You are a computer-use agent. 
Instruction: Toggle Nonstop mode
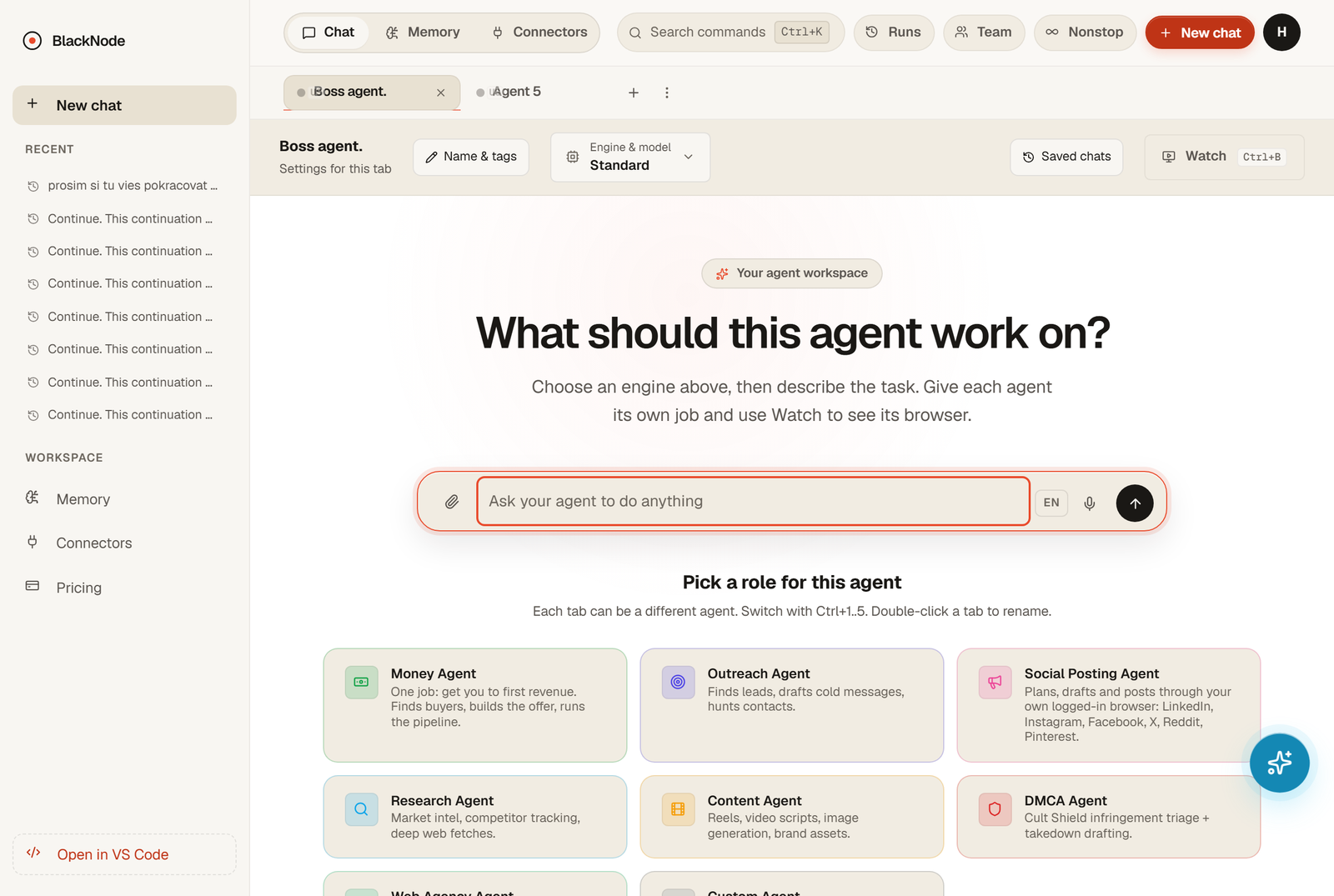pyautogui.click(x=1085, y=33)
